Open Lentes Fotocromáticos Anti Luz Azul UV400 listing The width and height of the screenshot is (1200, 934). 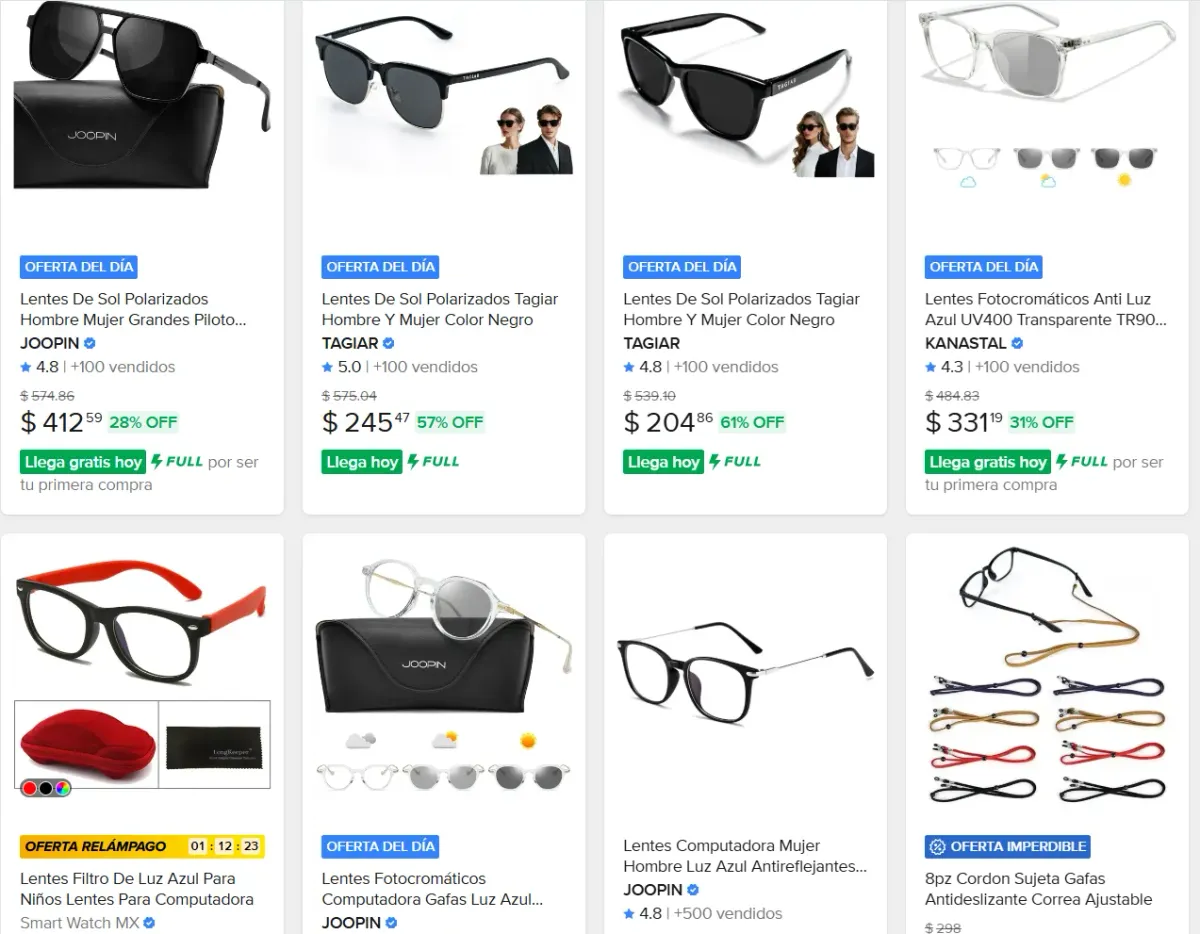click(x=1045, y=309)
